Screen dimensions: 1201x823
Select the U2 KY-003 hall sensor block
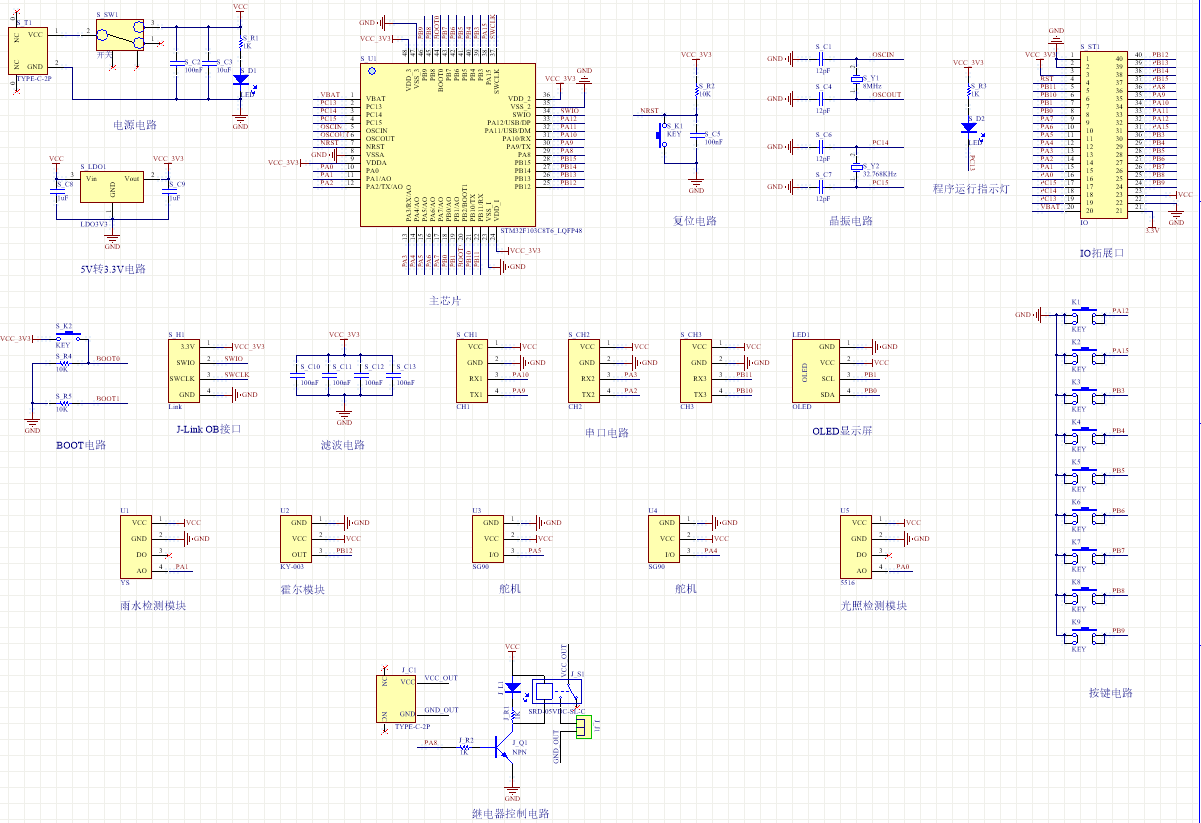coord(298,539)
